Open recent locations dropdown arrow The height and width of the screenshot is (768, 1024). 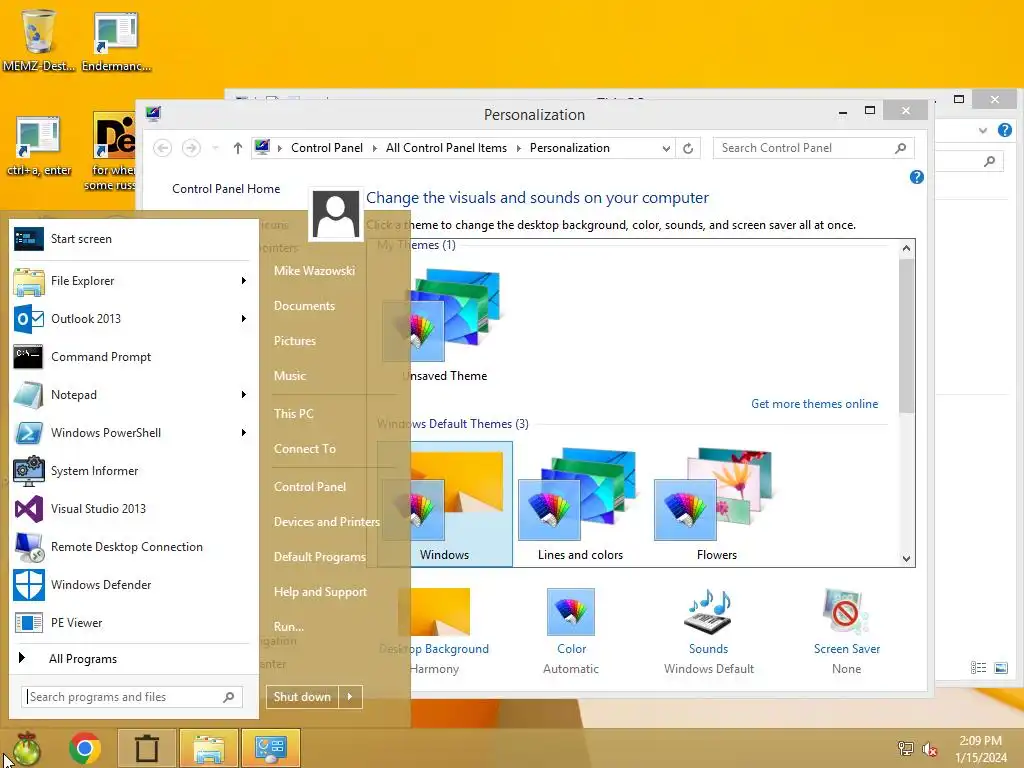[x=215, y=148]
